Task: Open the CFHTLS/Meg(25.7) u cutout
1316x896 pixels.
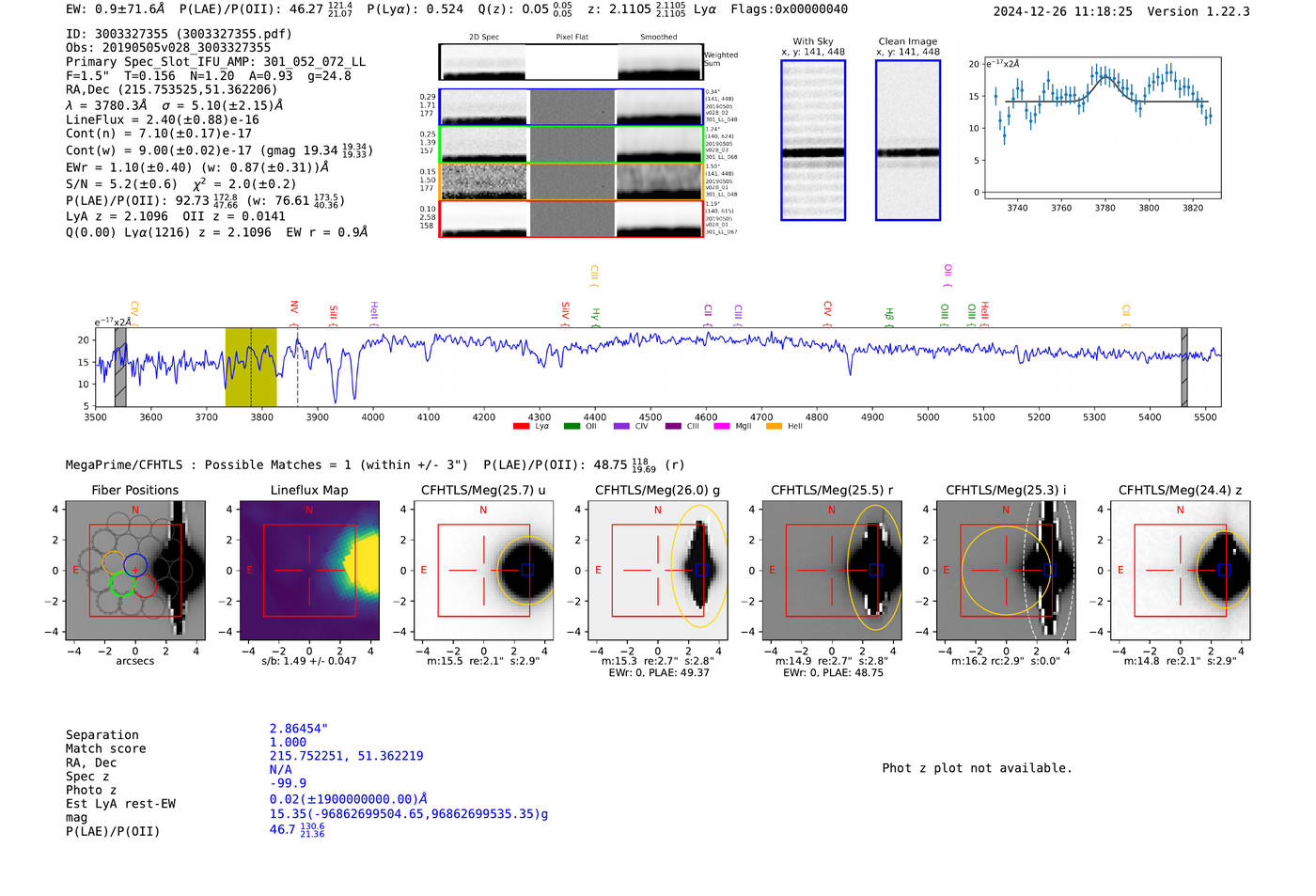Action: click(483, 571)
